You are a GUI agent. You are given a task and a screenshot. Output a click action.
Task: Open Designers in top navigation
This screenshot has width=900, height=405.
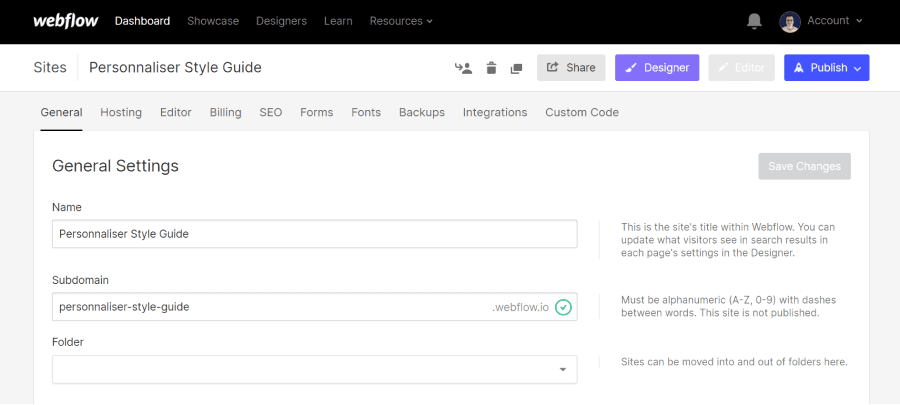281,21
